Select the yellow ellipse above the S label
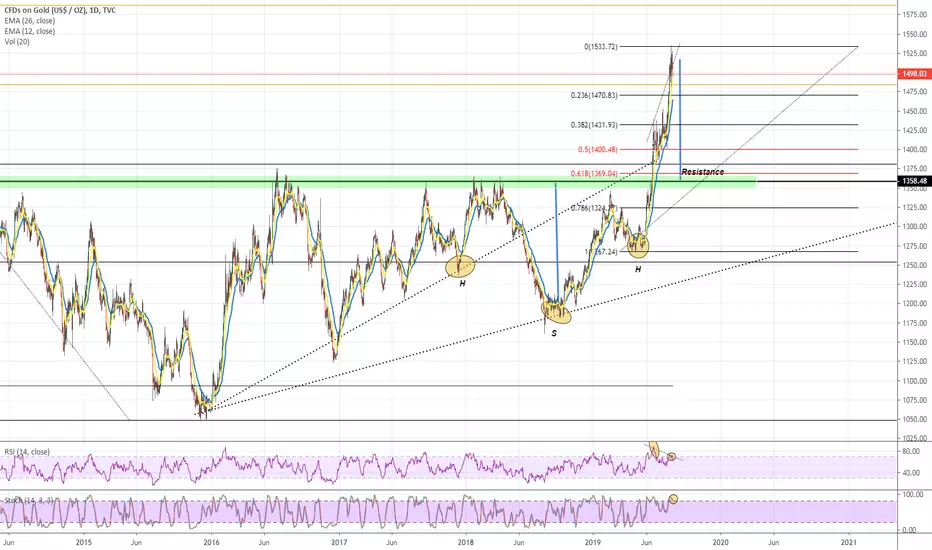Screen dimensions: 932x550 click(x=556, y=311)
